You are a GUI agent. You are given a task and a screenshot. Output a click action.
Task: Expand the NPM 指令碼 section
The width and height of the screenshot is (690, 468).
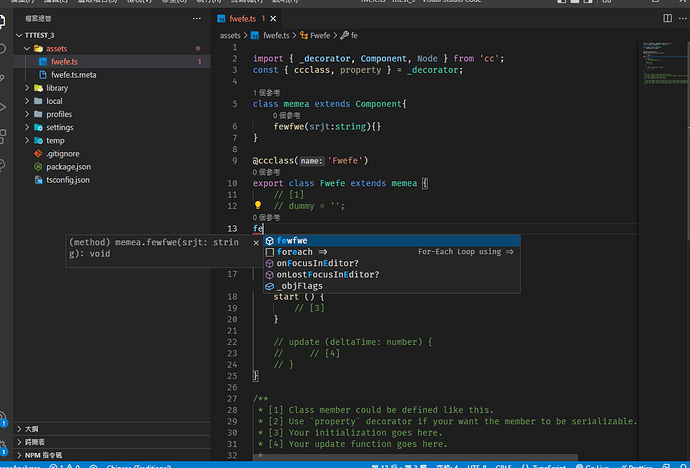42,455
